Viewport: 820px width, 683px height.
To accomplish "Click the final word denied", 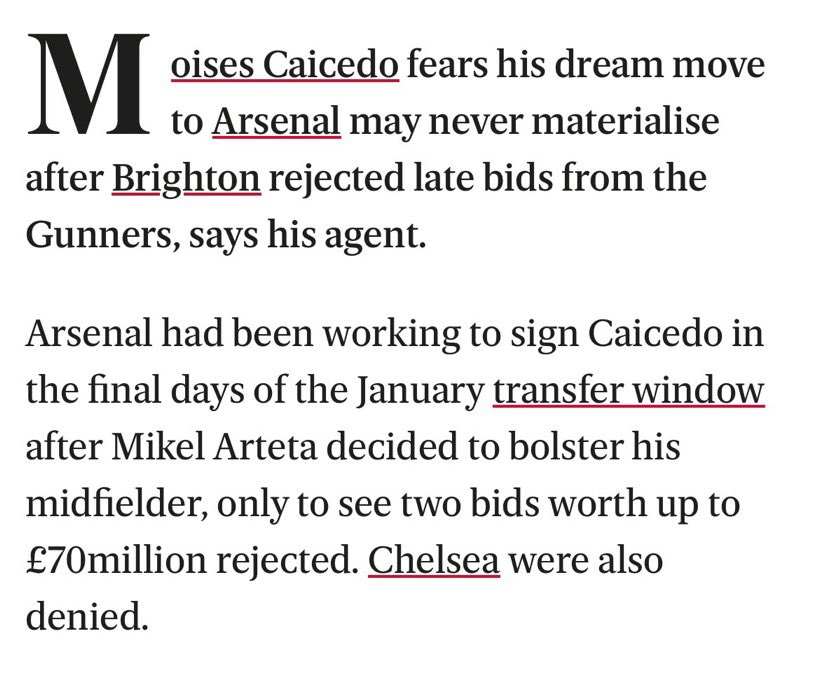I will click(84, 616).
